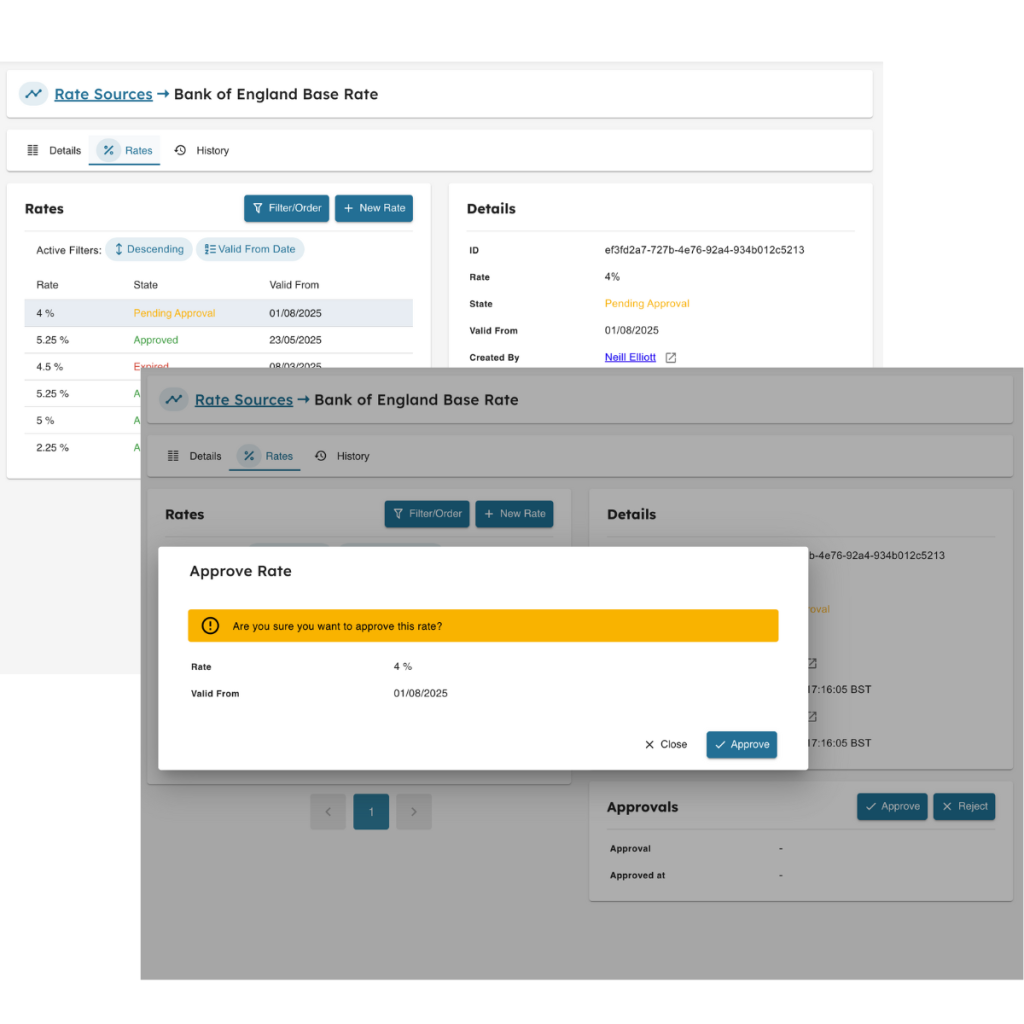The image size is (1024, 1024).
Task: Click the Valid From Date filter chip
Action: click(x=250, y=249)
